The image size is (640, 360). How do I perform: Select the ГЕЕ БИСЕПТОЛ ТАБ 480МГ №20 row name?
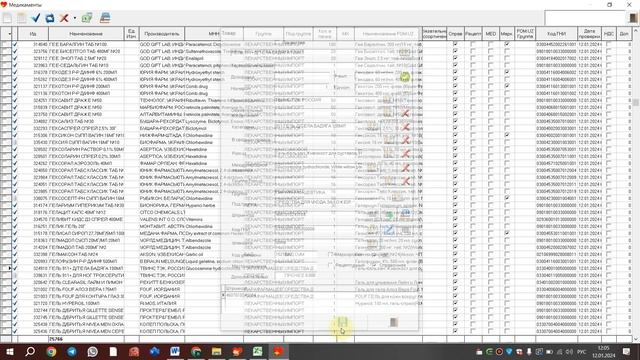pos(84,51)
